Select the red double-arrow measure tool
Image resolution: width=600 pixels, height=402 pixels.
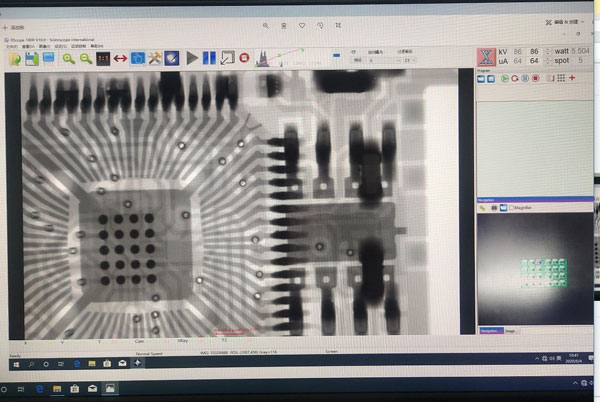119,59
